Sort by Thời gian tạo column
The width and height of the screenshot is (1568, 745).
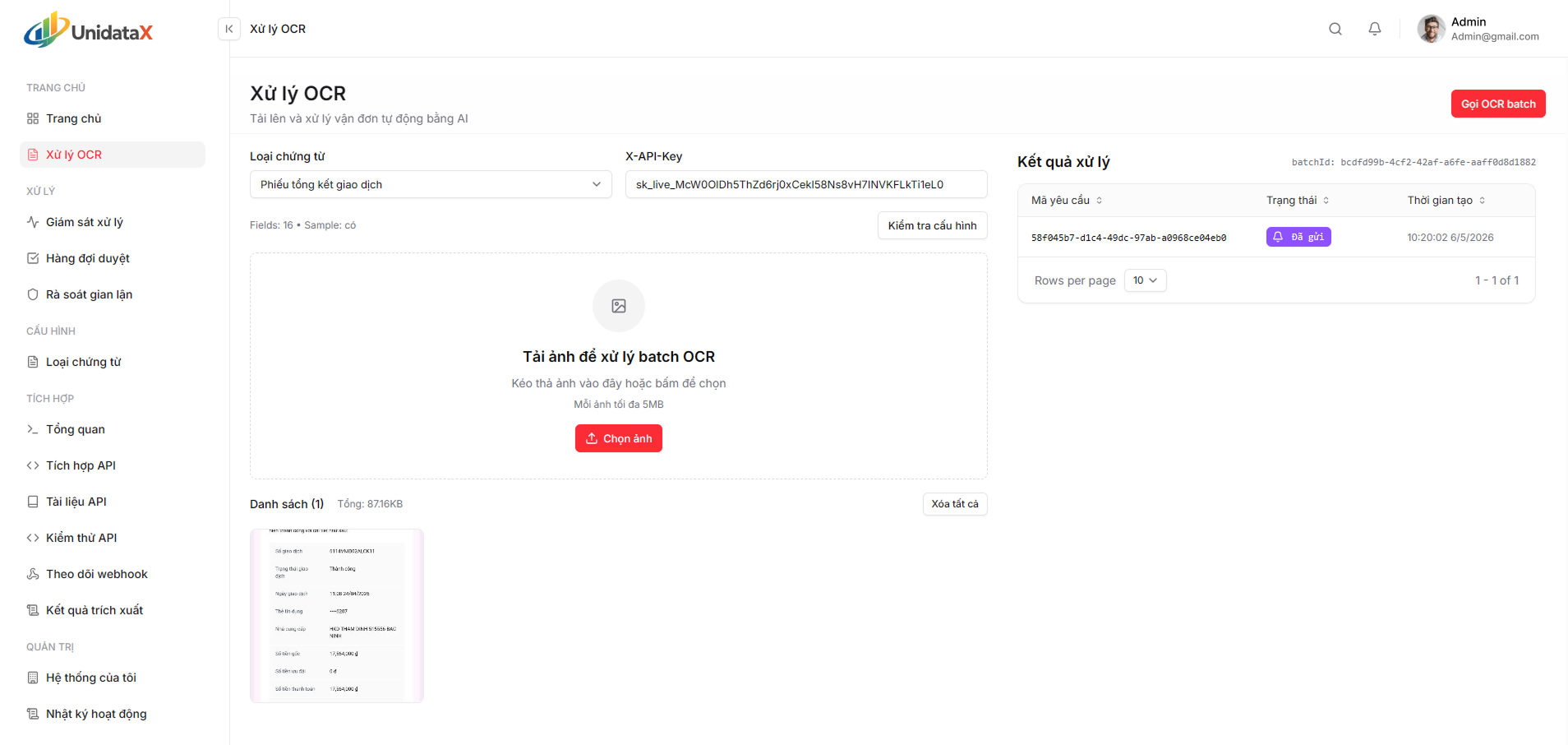click(1446, 201)
